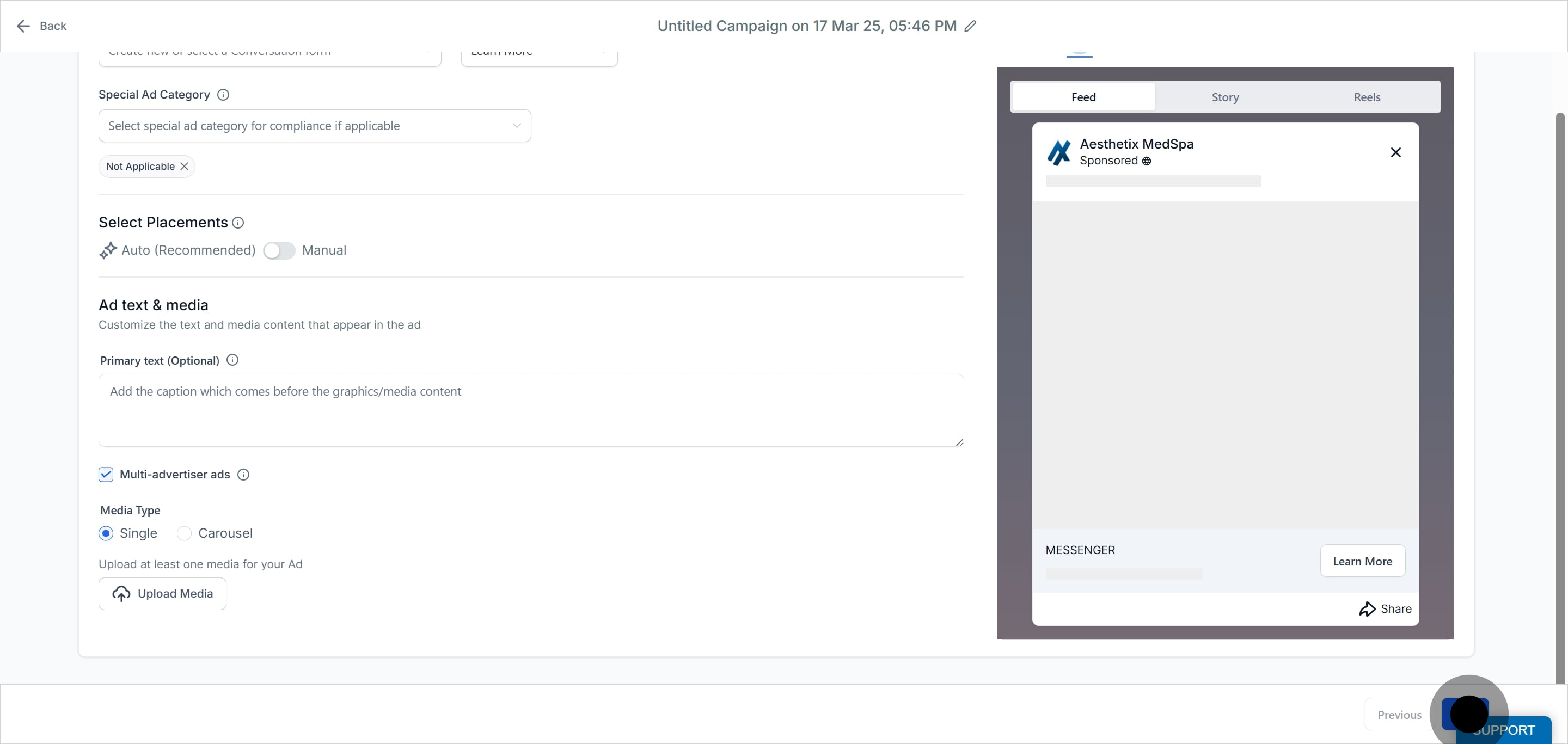Click the Previous button
The height and width of the screenshot is (744, 1568).
click(1399, 715)
